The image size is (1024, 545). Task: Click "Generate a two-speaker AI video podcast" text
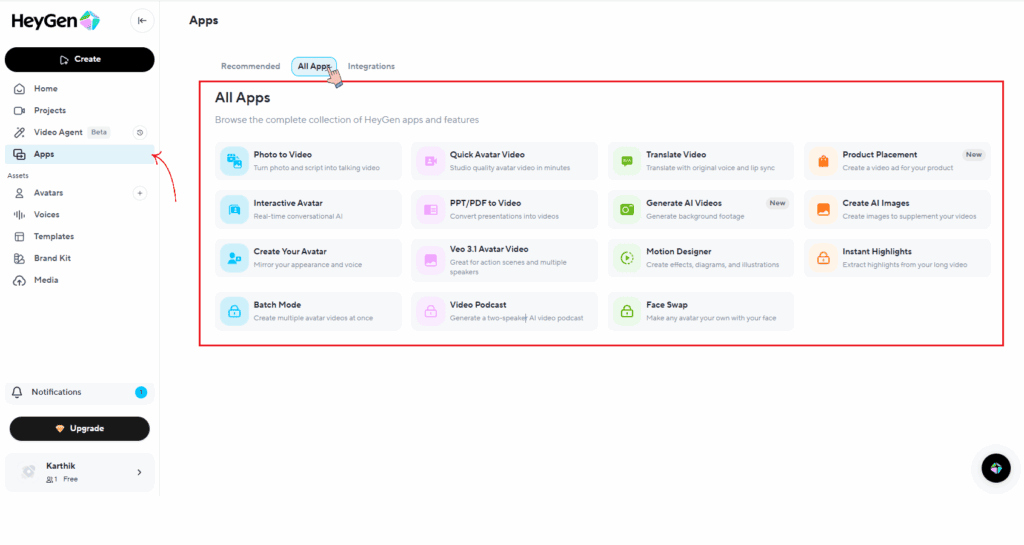[517, 319]
